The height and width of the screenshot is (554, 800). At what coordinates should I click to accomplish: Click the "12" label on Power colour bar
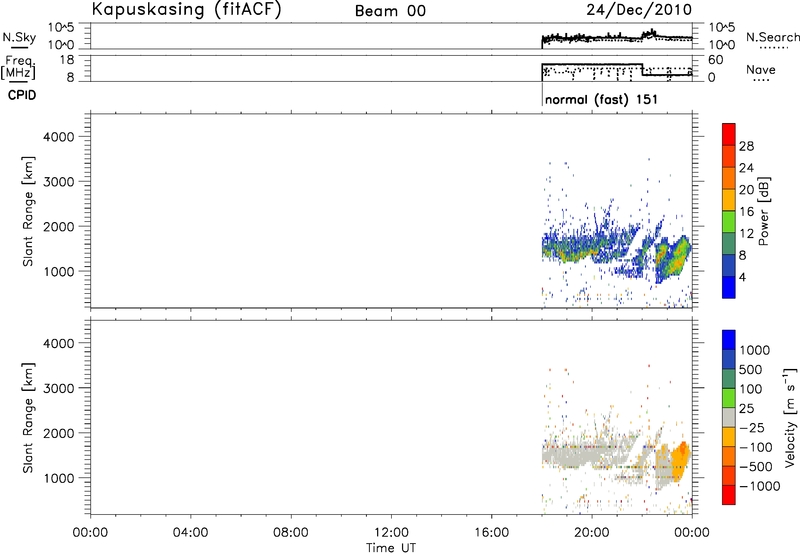[x=746, y=234]
